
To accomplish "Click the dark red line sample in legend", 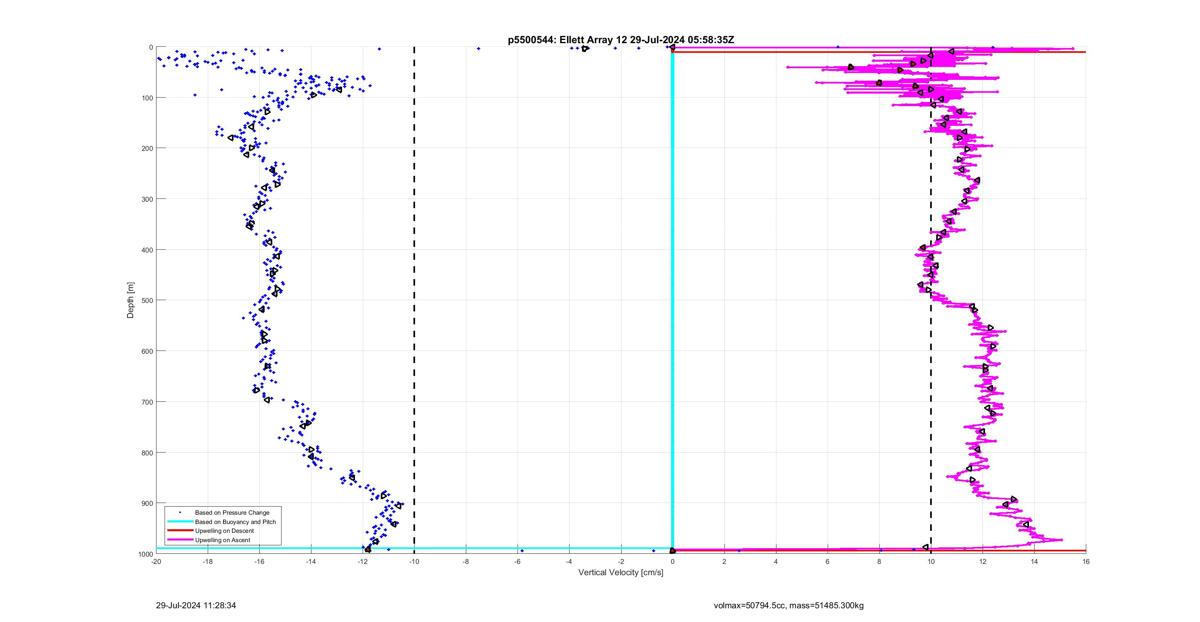I will click(x=179, y=531).
